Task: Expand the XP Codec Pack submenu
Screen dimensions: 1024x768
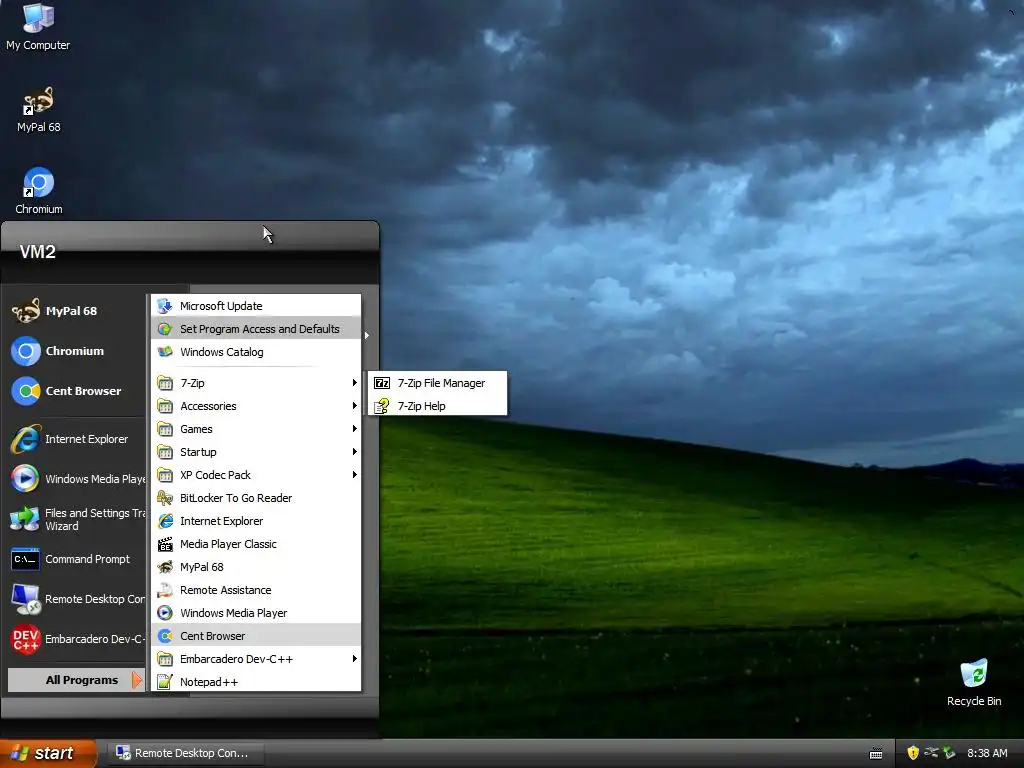Action: click(x=256, y=475)
